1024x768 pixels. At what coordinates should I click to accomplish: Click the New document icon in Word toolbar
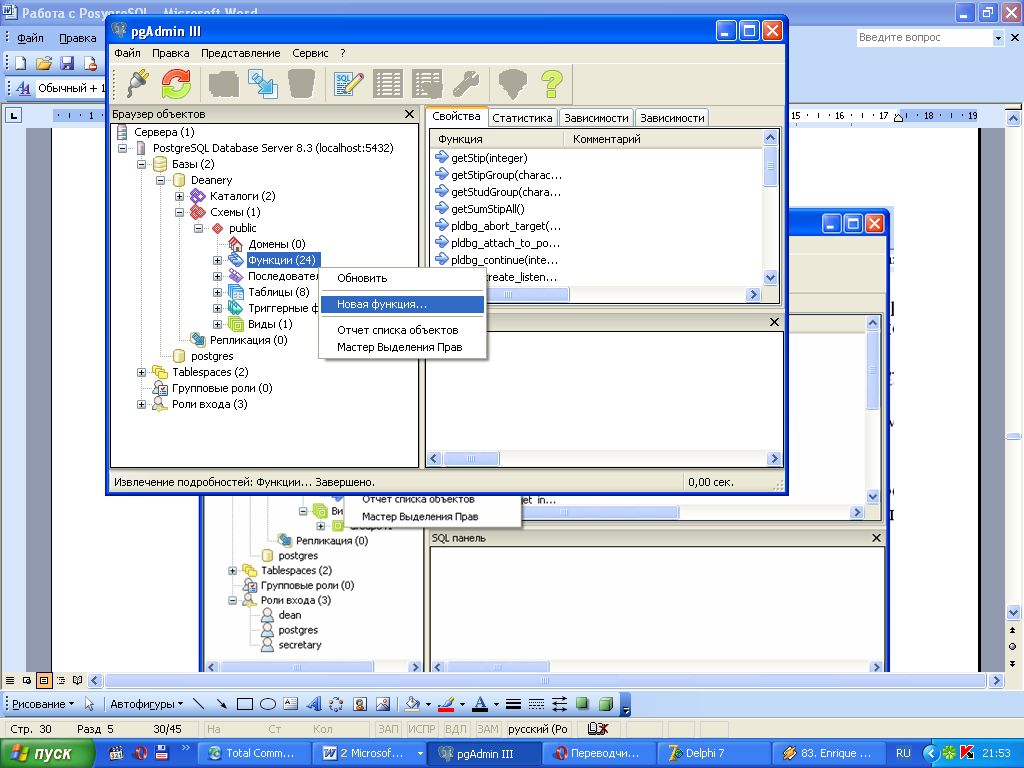[21, 63]
